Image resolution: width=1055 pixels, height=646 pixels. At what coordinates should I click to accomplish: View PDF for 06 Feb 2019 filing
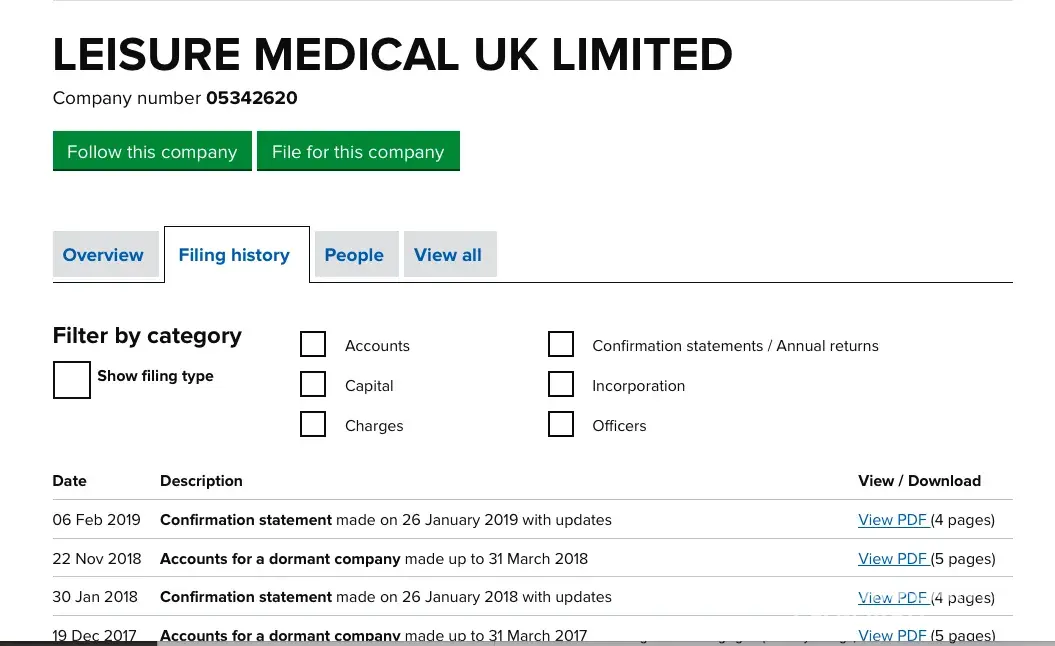tap(893, 520)
